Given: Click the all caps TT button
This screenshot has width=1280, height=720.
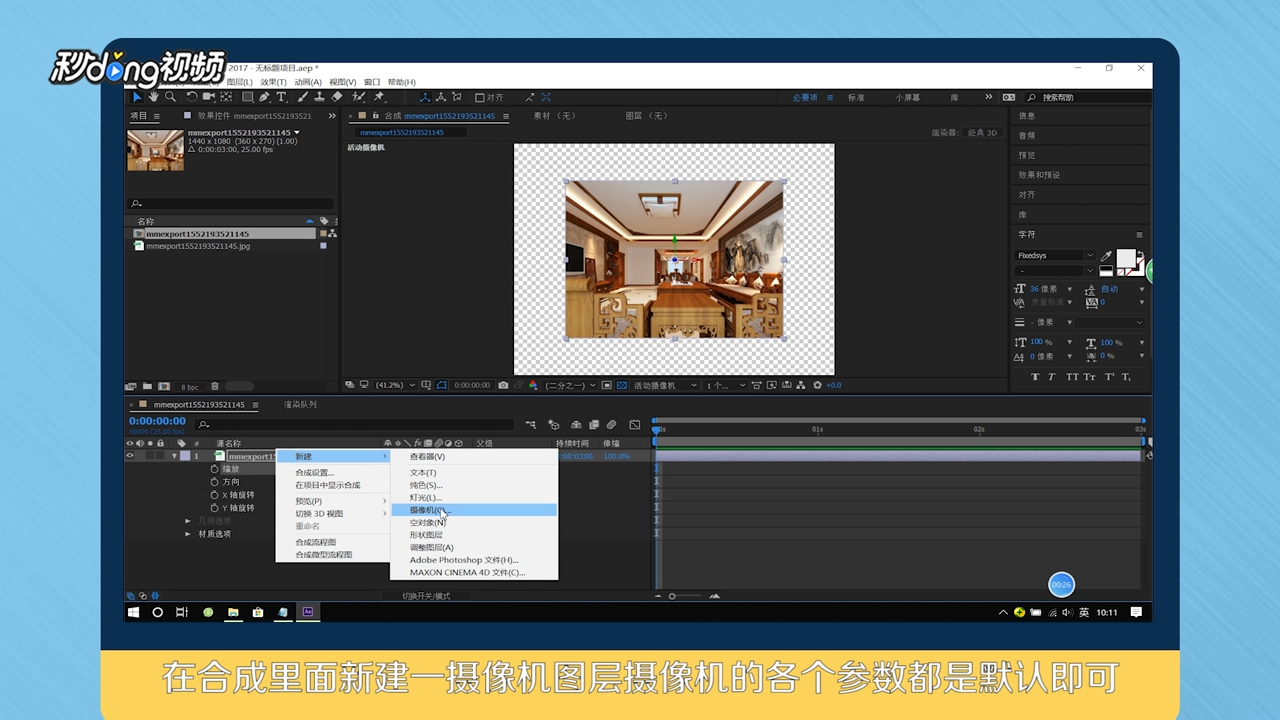Looking at the screenshot, I should [x=1072, y=377].
